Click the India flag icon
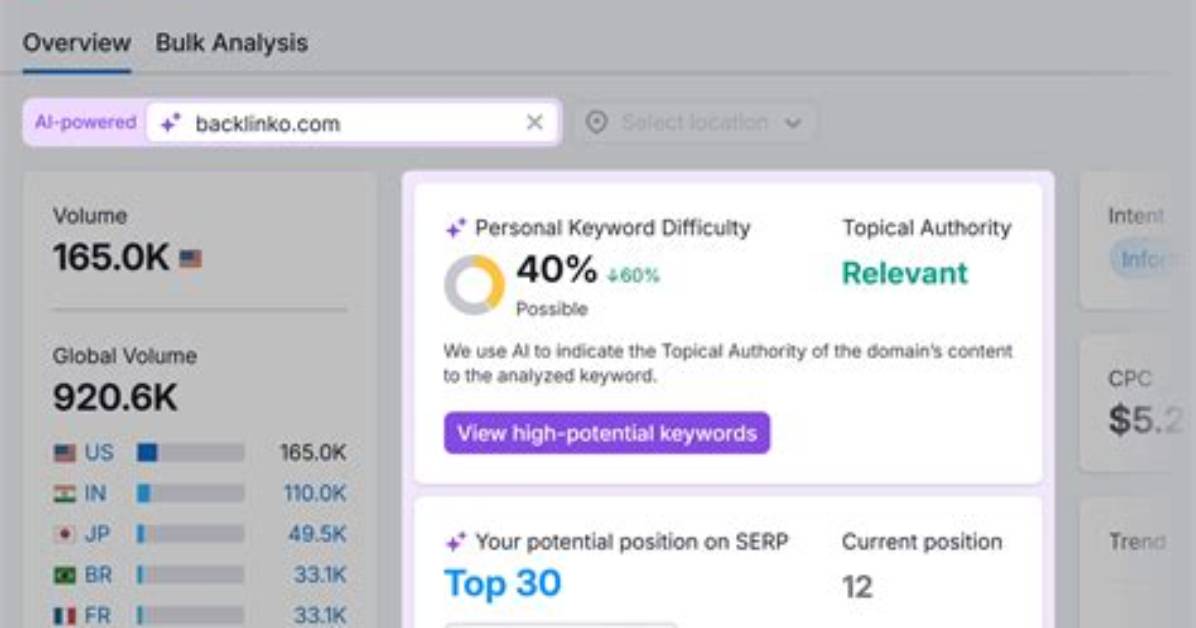Image resolution: width=1196 pixels, height=628 pixels. tap(65, 494)
